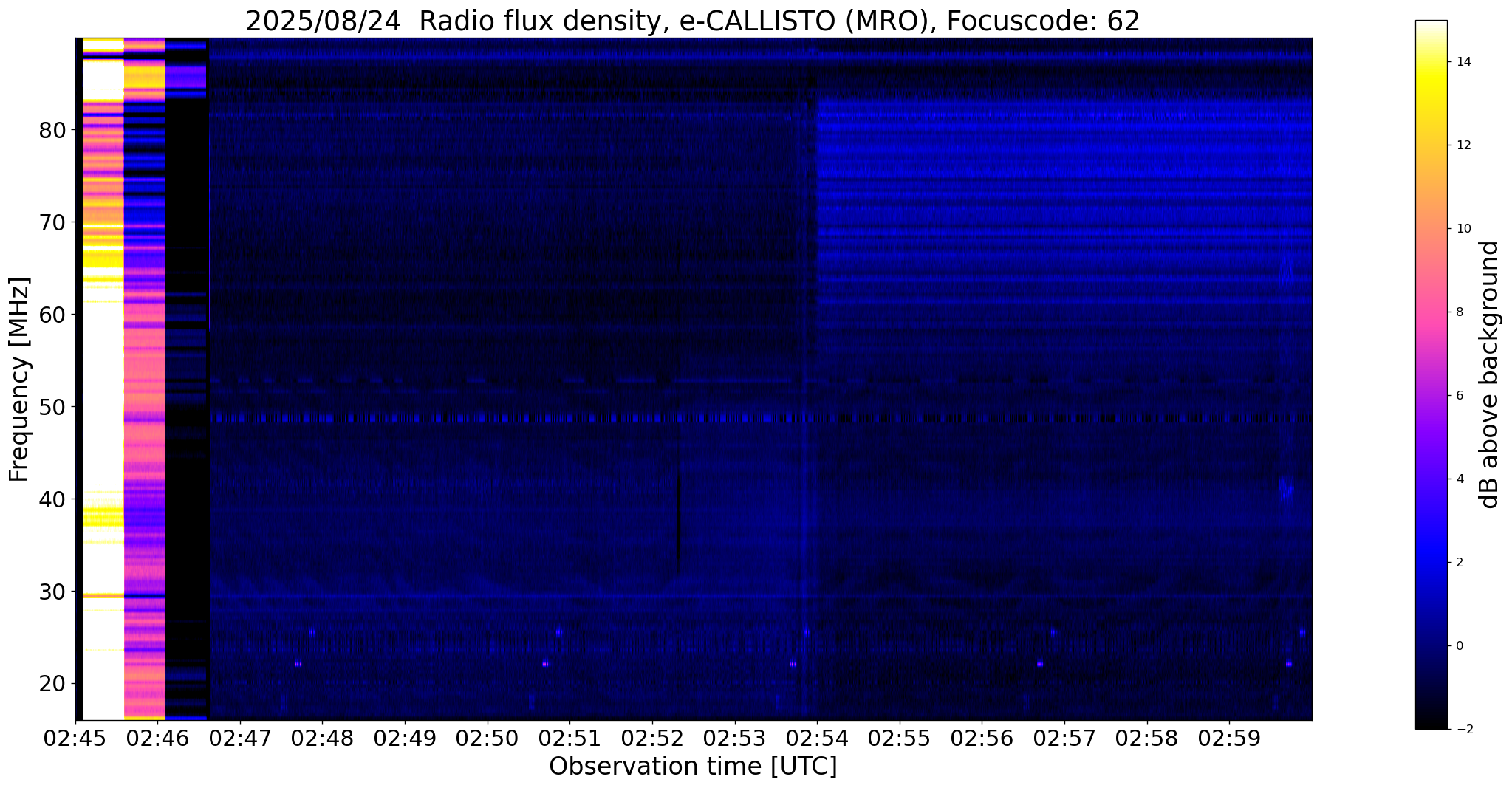
Task: Click the 50 MHz frequency tick label
Action: pos(52,407)
